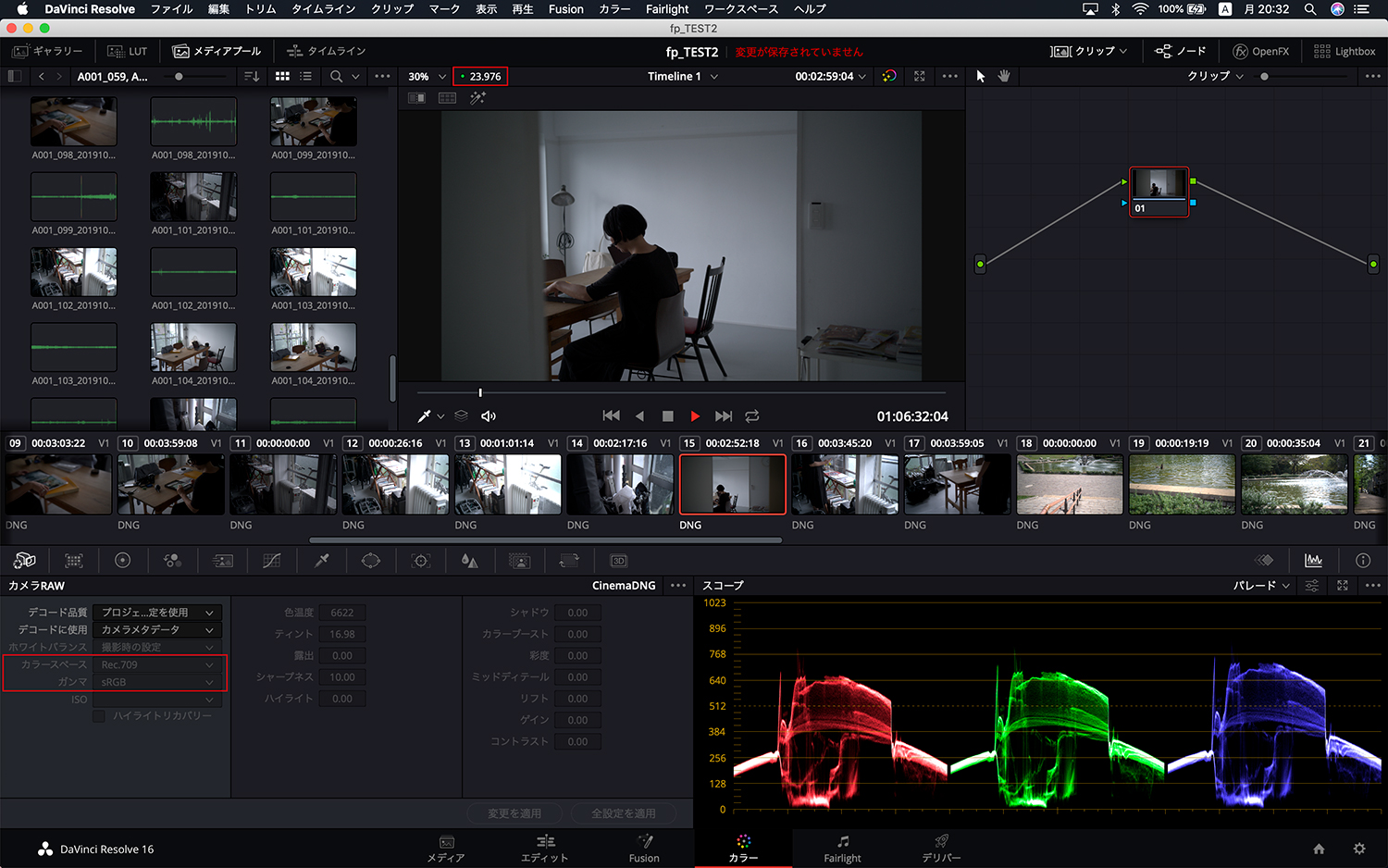Open the Blur palette icon
1388x868 pixels.
[x=470, y=560]
